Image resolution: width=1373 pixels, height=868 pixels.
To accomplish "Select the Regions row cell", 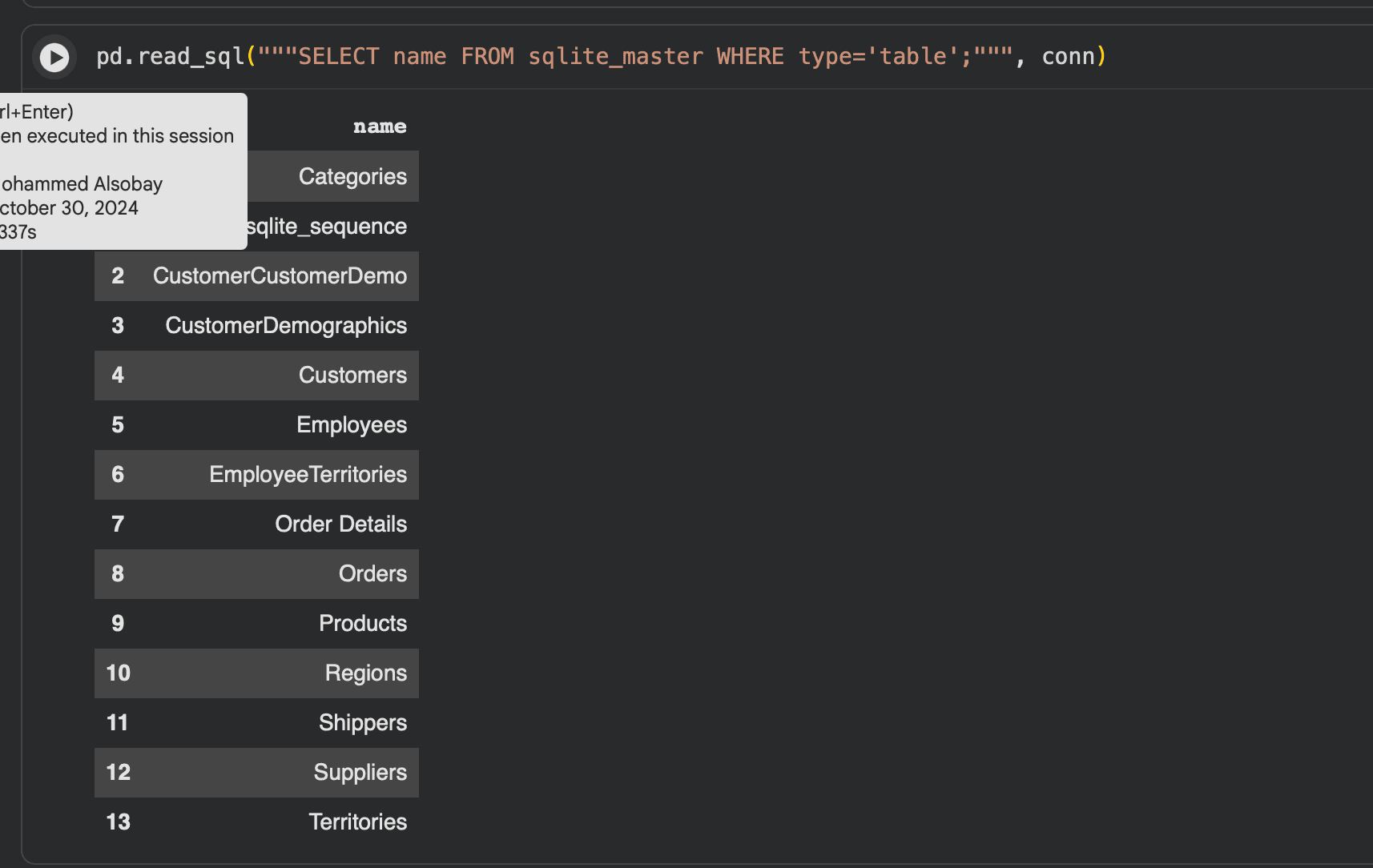I will point(365,673).
